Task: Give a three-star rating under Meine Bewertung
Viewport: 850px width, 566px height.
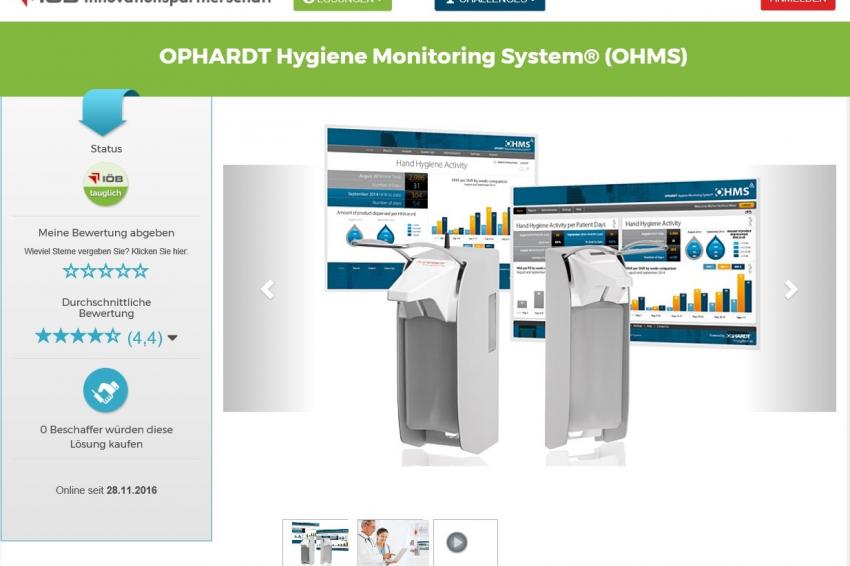Action: (x=106, y=271)
